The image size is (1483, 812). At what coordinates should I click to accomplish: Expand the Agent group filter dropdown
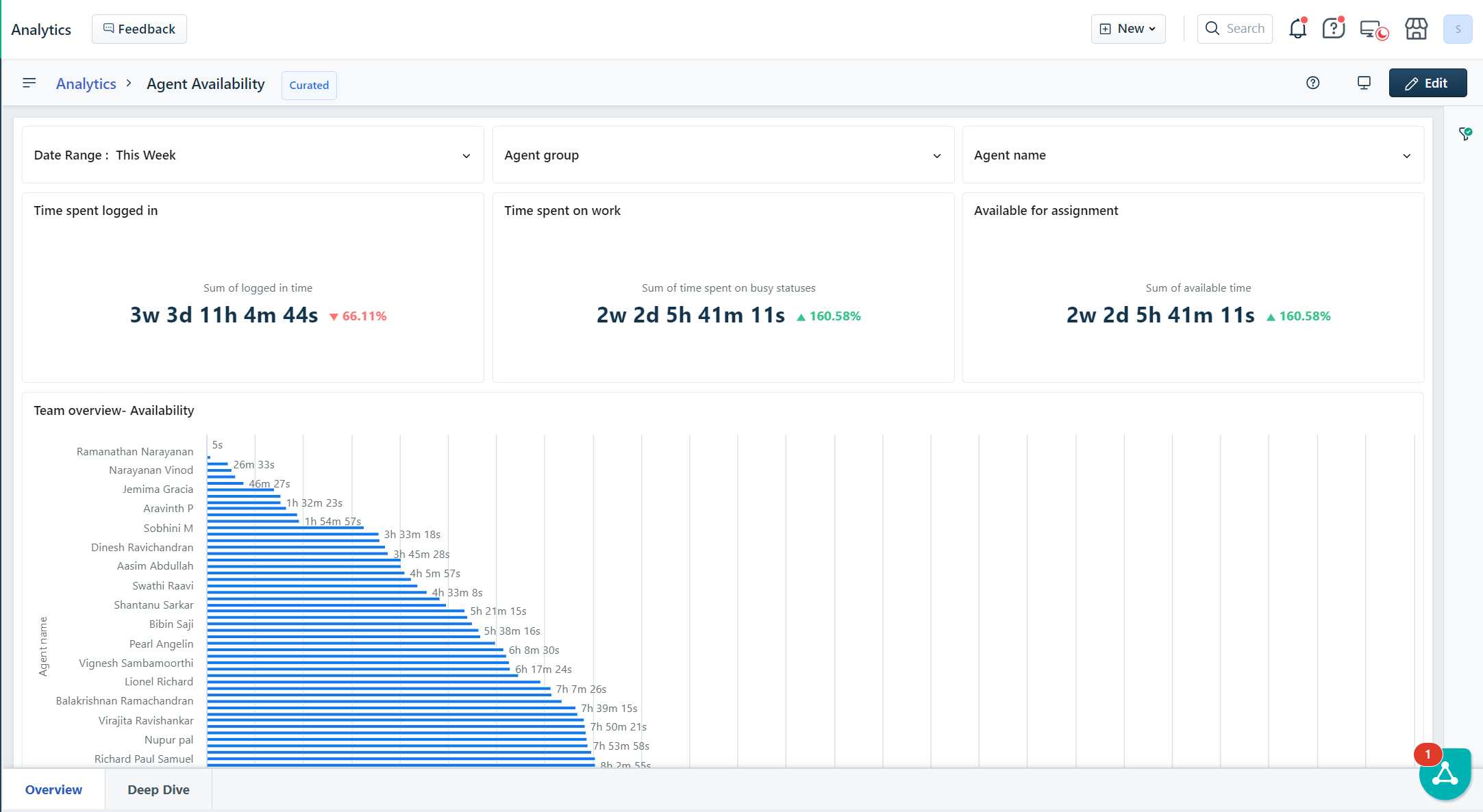(x=723, y=155)
